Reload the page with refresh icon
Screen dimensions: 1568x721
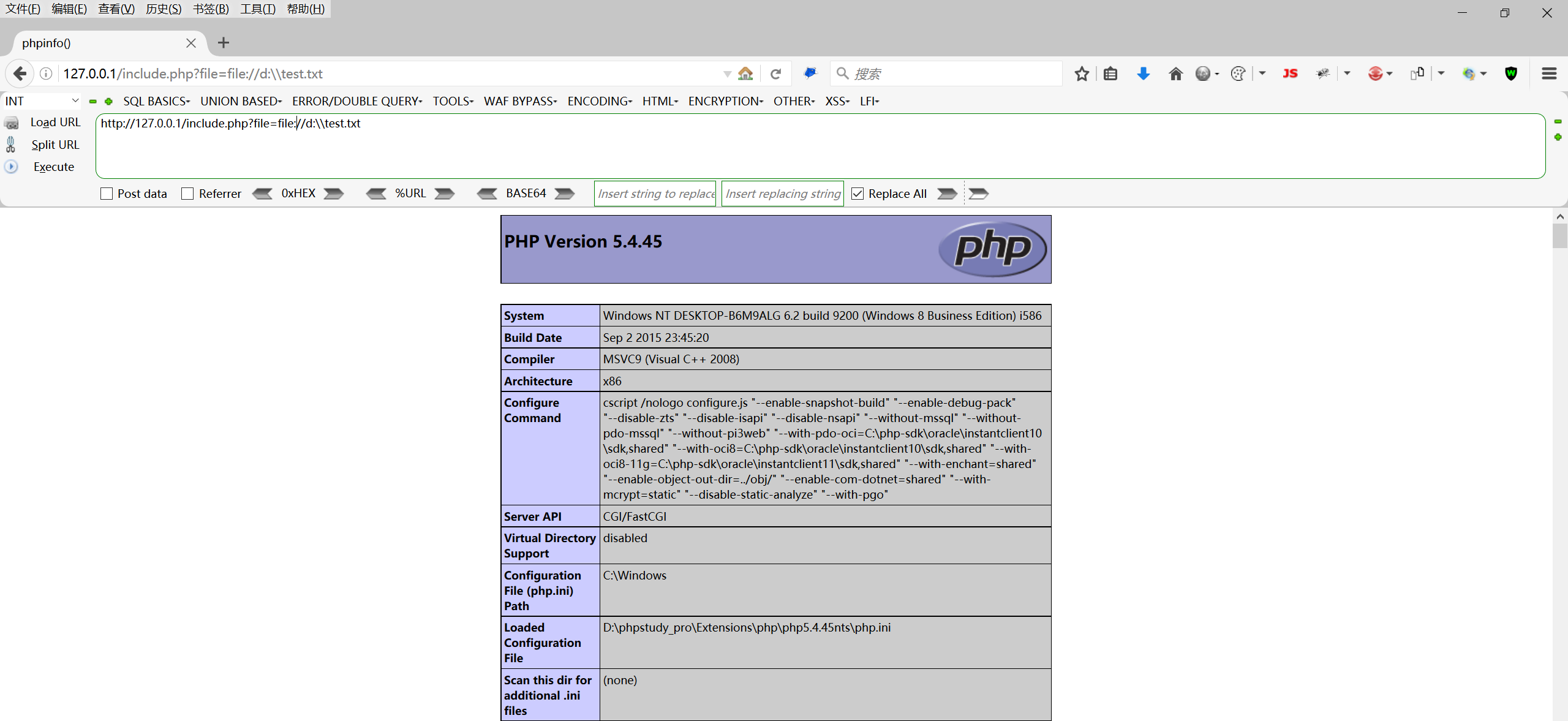click(775, 74)
